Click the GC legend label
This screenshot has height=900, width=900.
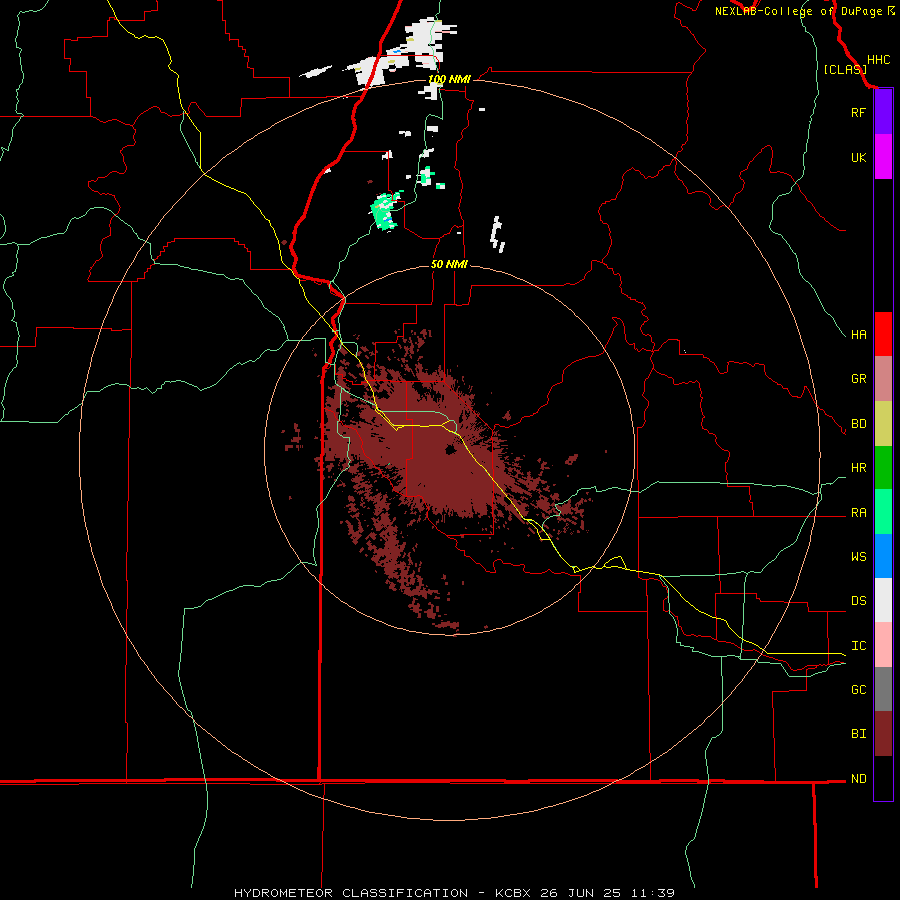858,690
